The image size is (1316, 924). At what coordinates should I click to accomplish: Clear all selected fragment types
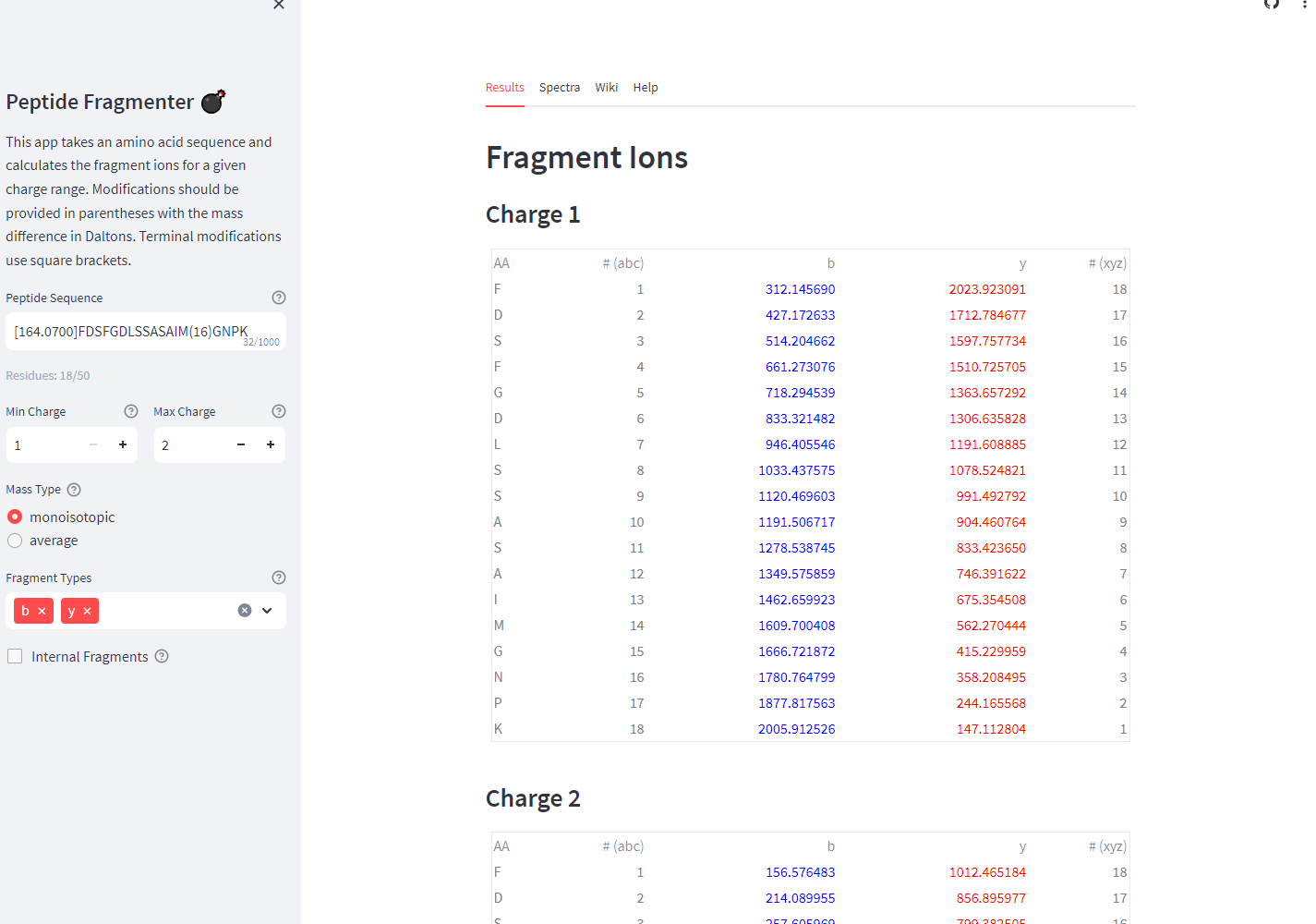coord(245,610)
